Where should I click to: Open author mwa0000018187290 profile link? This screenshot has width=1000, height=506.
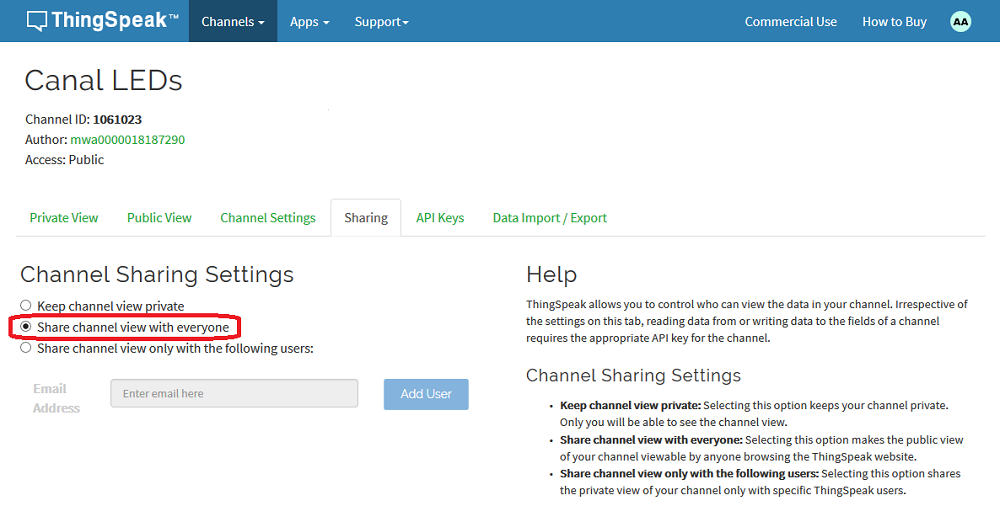128,140
